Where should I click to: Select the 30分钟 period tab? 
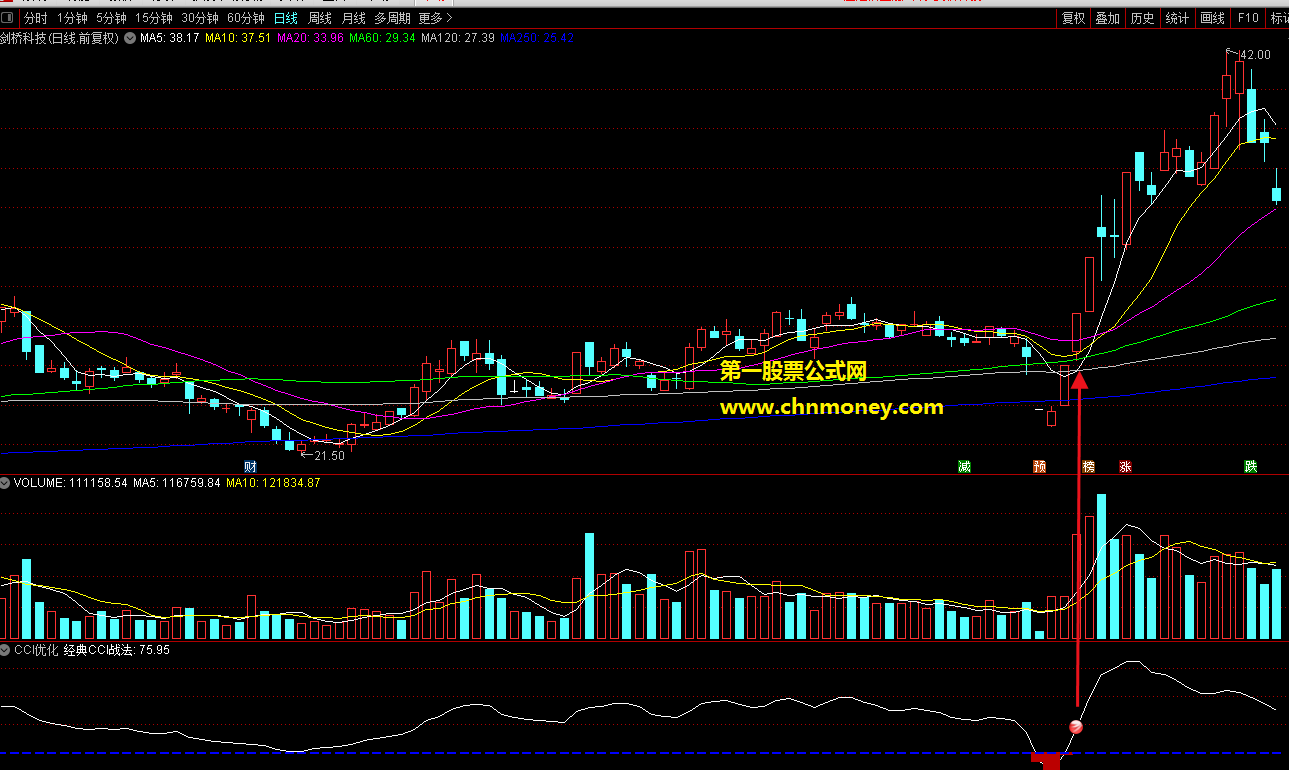click(200, 18)
